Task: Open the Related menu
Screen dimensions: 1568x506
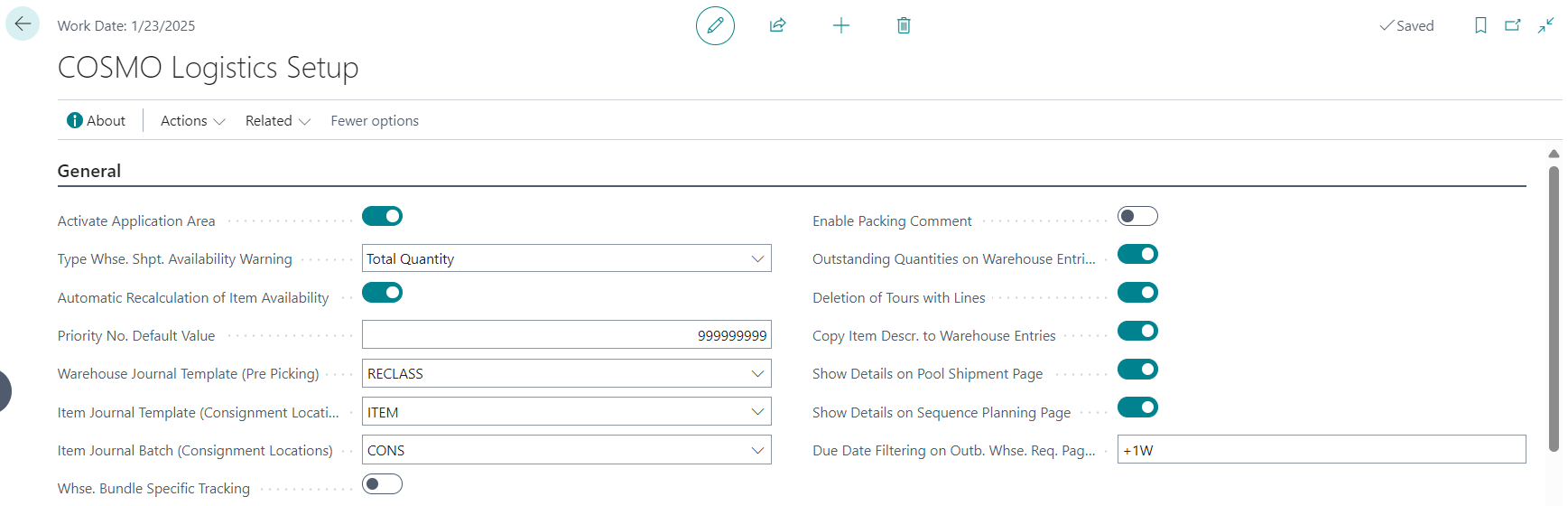Action: point(277,120)
